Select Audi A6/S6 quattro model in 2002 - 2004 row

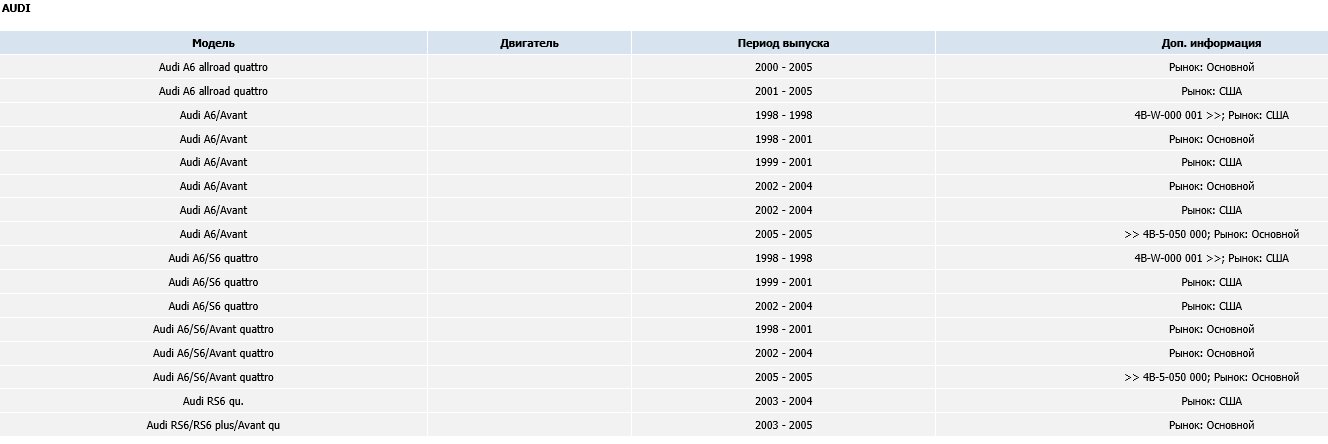(x=213, y=306)
